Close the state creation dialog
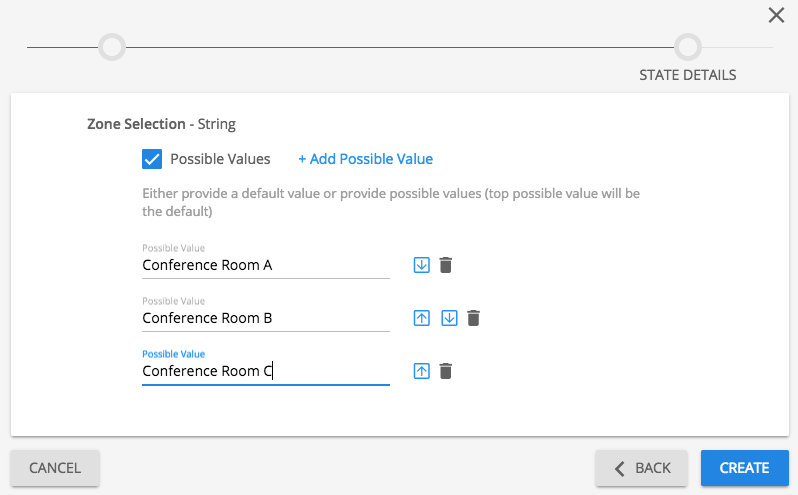 (x=776, y=15)
